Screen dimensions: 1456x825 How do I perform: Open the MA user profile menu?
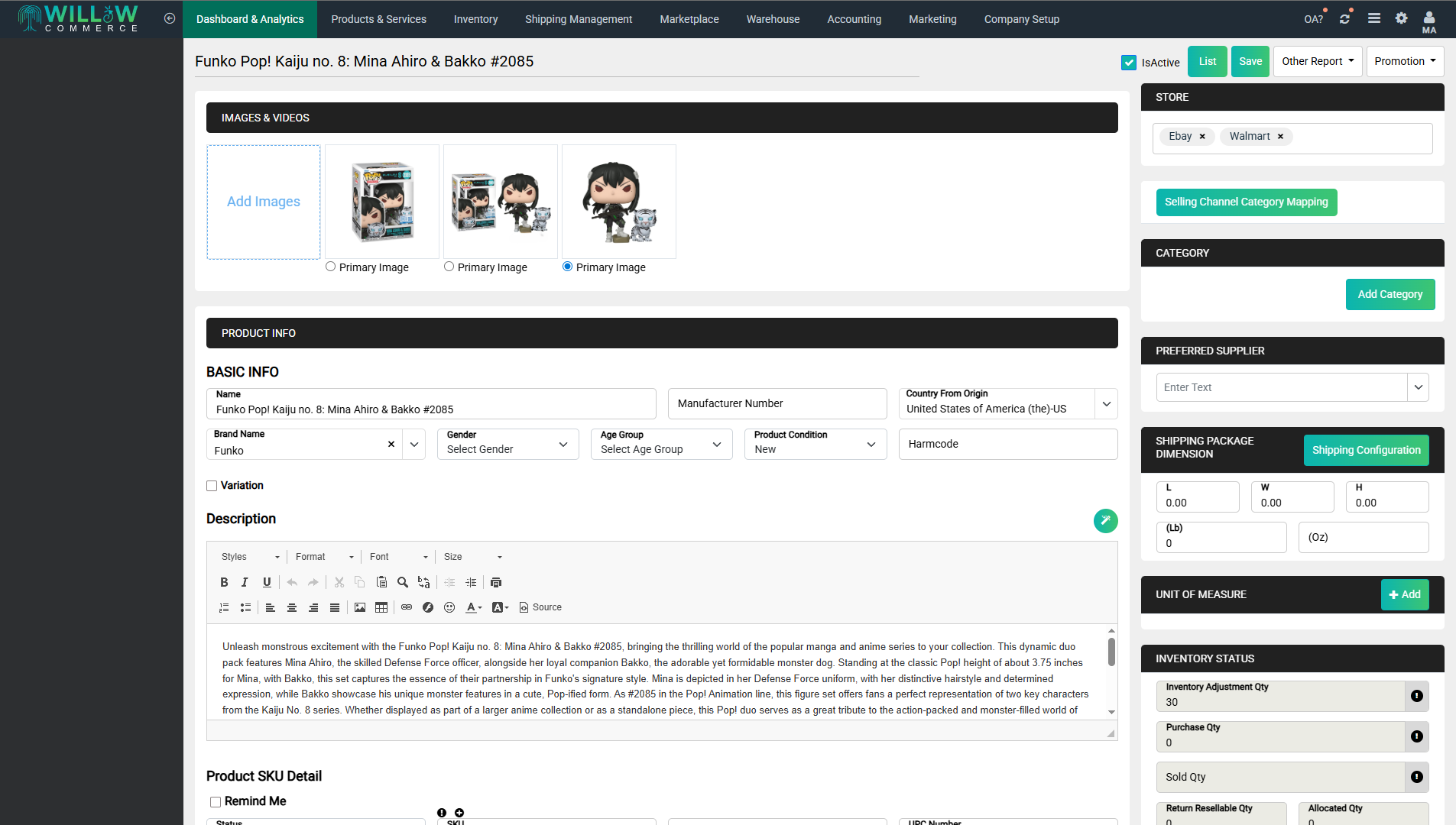[x=1429, y=21]
